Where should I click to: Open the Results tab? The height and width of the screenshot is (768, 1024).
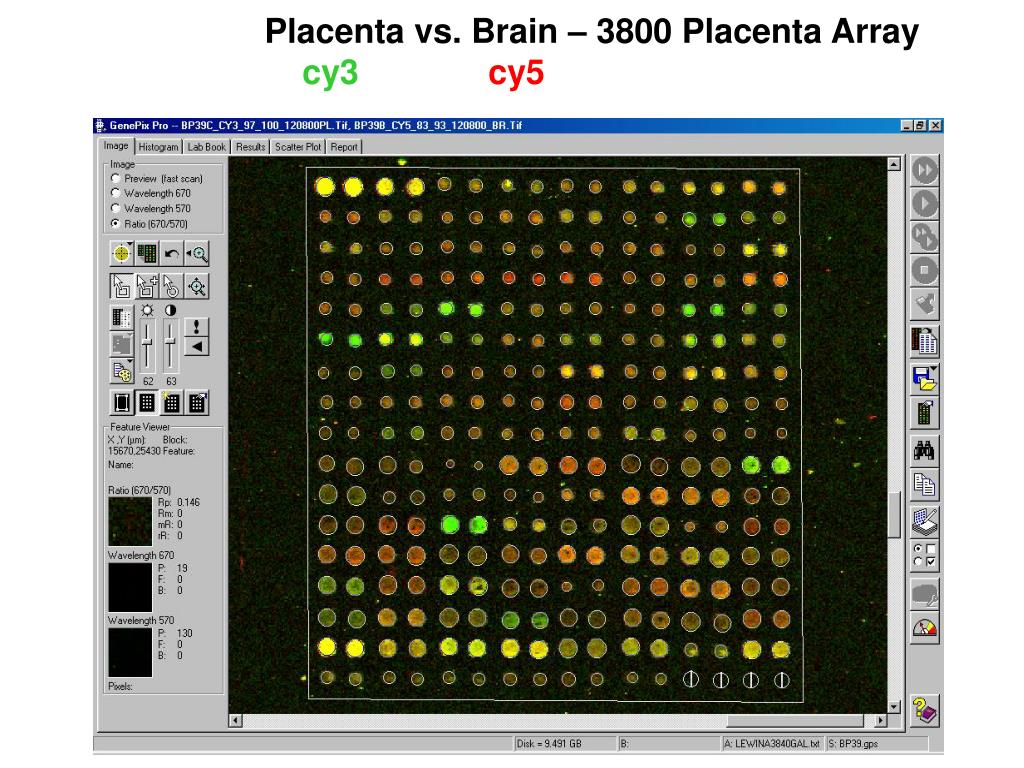point(251,147)
